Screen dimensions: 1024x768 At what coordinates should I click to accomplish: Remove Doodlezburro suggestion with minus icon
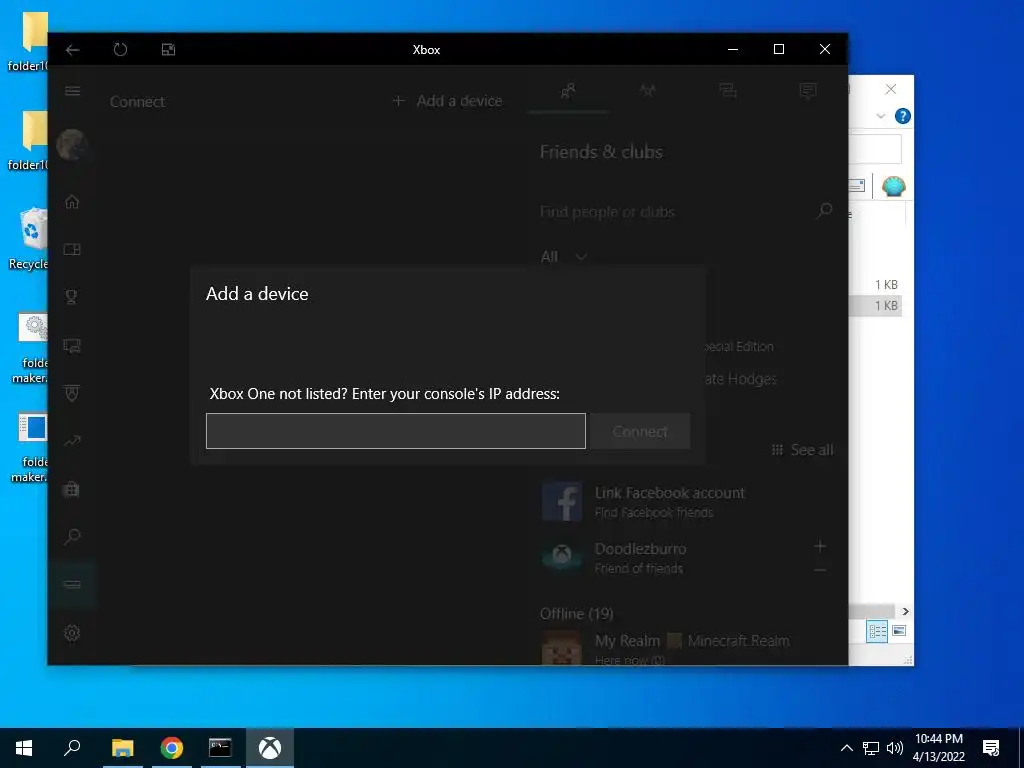[820, 570]
